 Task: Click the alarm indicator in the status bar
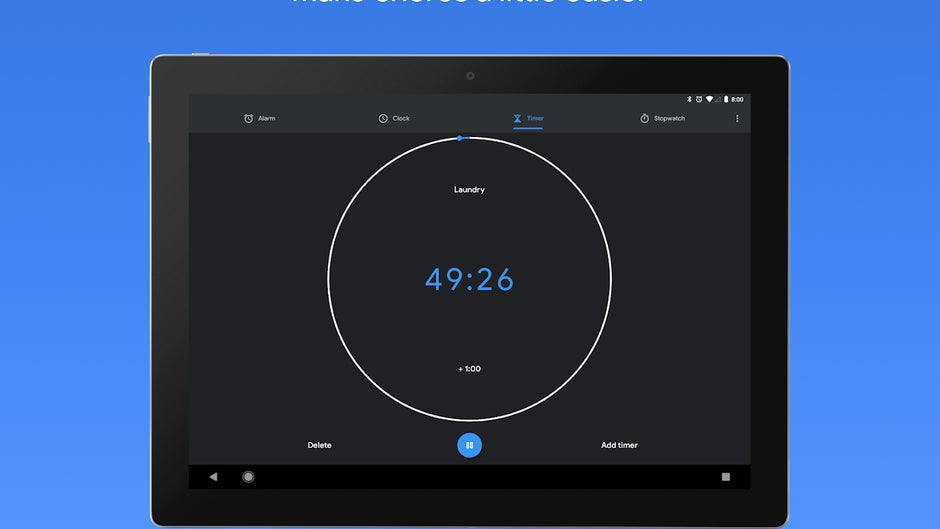[698, 100]
